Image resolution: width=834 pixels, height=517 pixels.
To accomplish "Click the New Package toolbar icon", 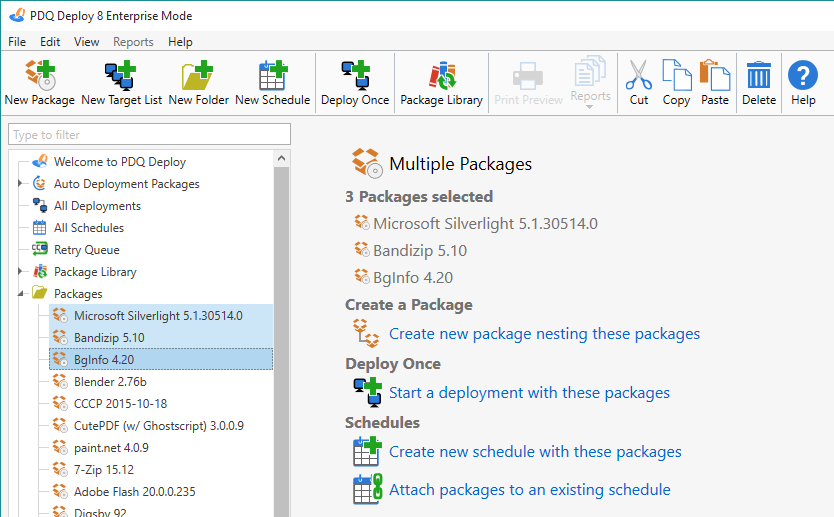I will click(x=40, y=75).
